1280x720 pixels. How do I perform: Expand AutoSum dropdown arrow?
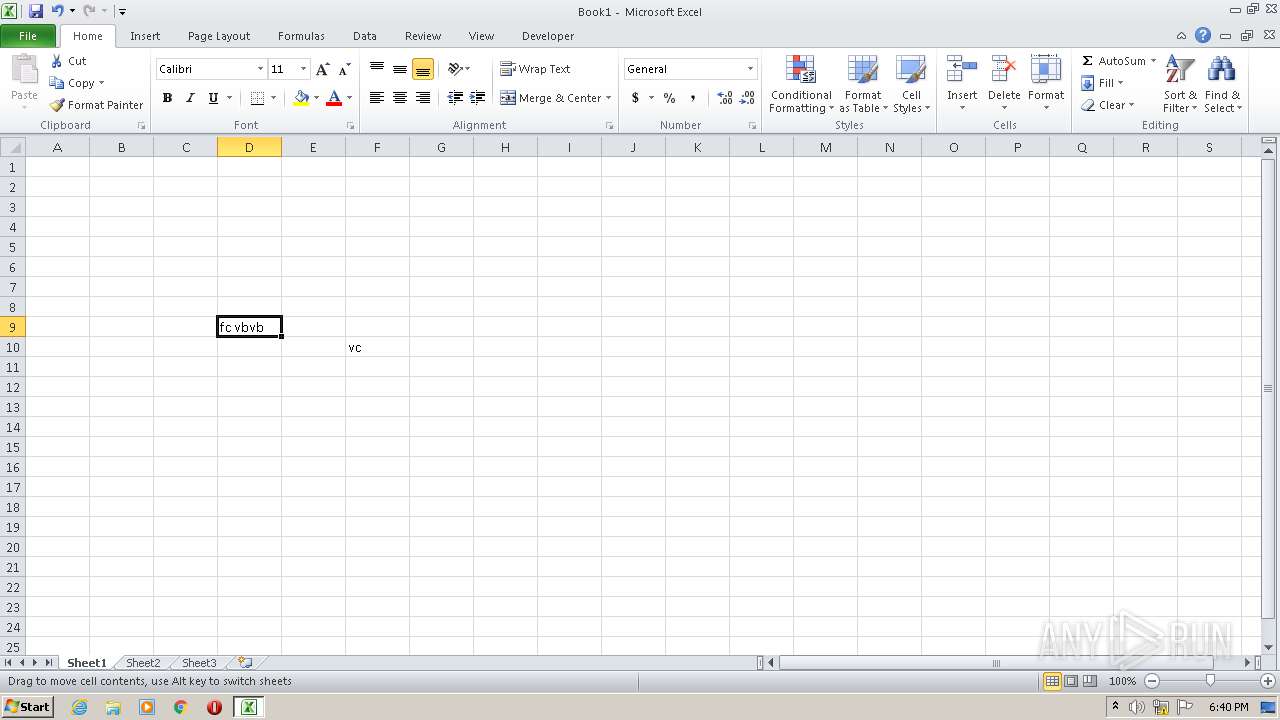point(1153,61)
